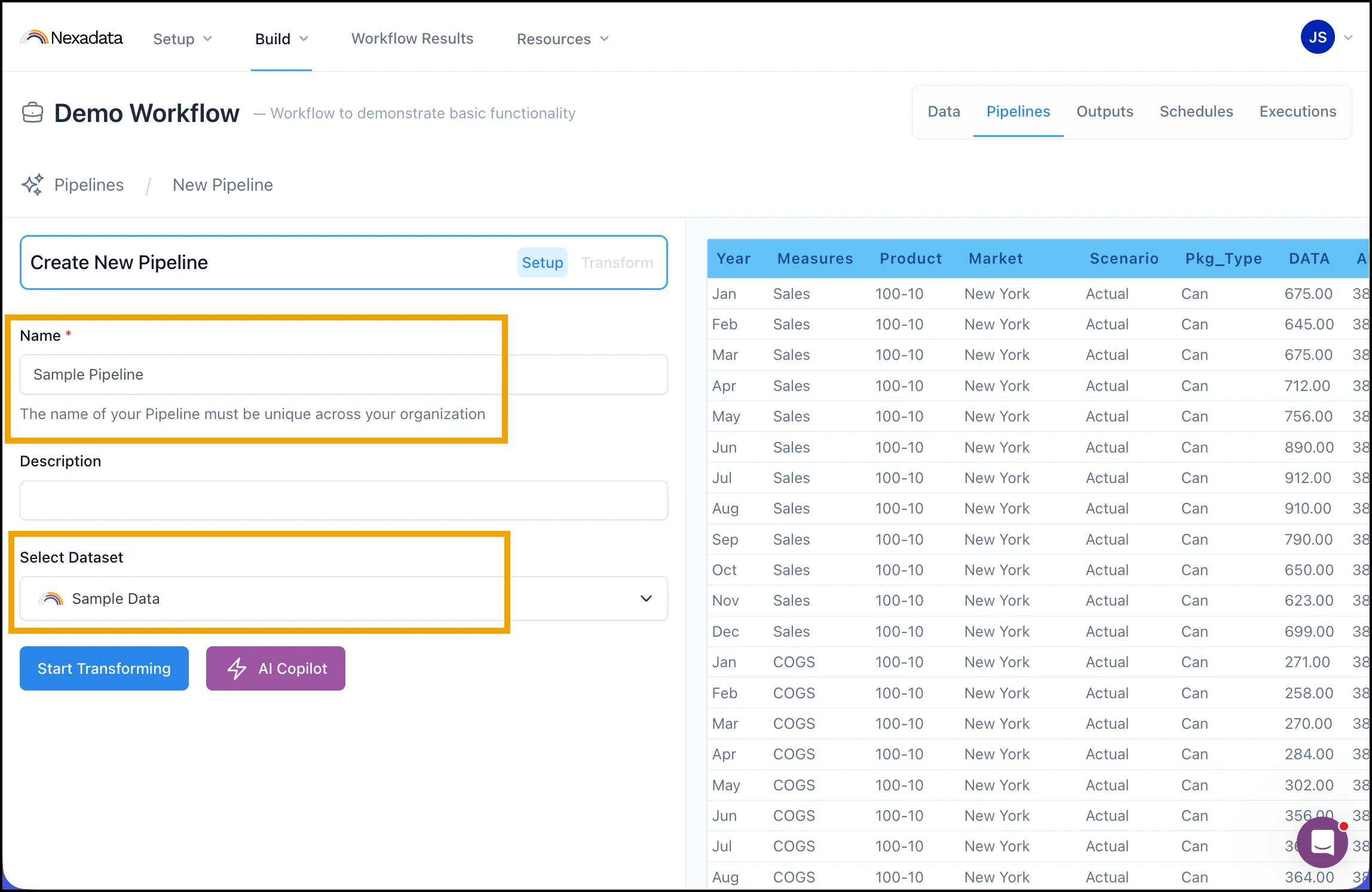1372x892 pixels.
Task: Click the Description input field
Action: point(344,500)
